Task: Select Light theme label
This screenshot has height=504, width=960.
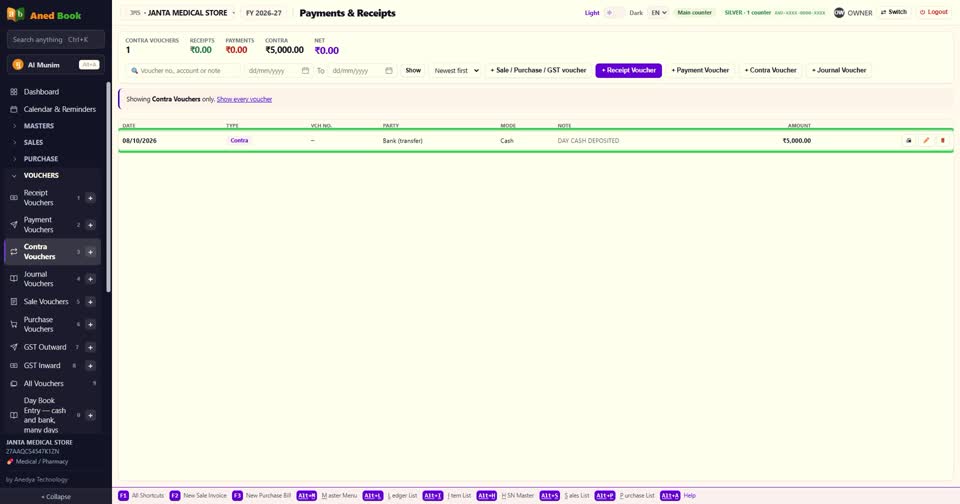Action: [592, 13]
